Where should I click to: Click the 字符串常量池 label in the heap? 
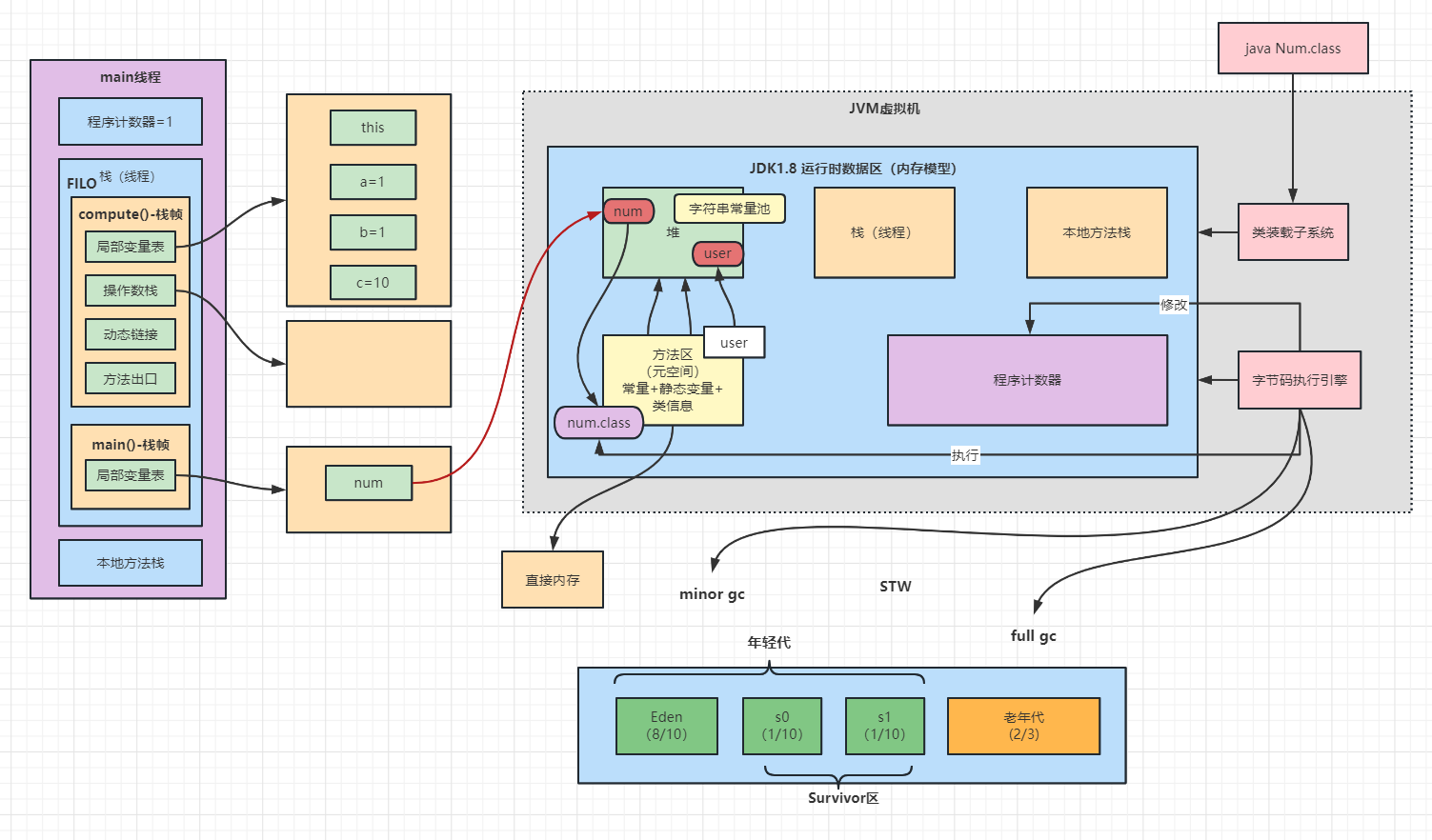pos(729,208)
